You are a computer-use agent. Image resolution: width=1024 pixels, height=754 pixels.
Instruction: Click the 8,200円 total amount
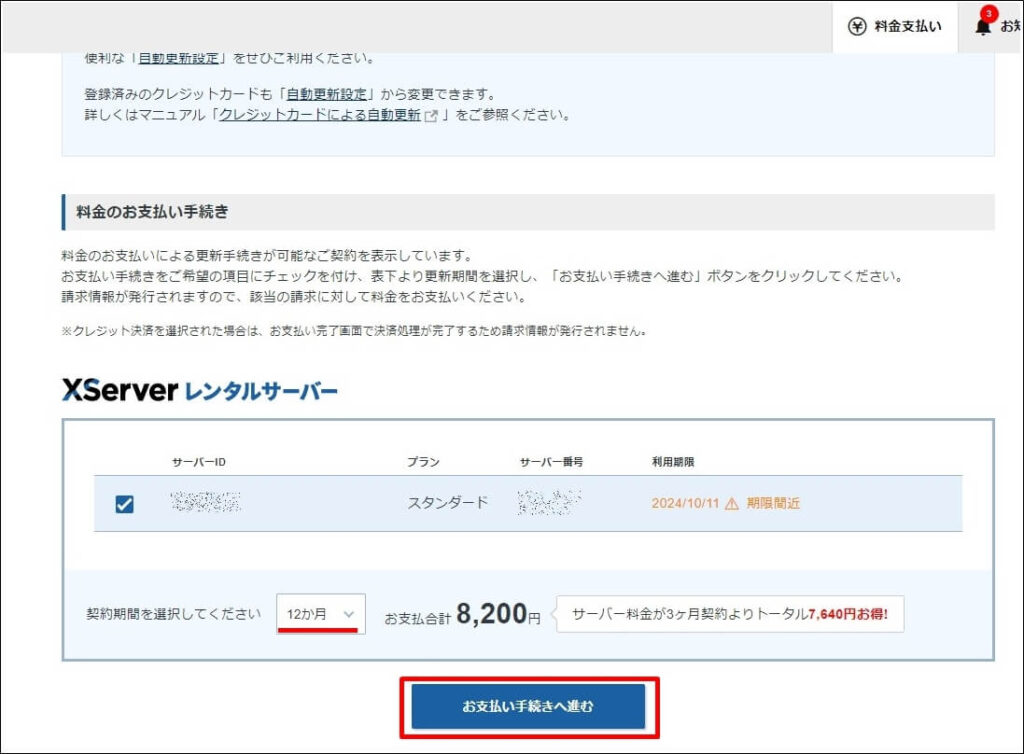[x=498, y=614]
